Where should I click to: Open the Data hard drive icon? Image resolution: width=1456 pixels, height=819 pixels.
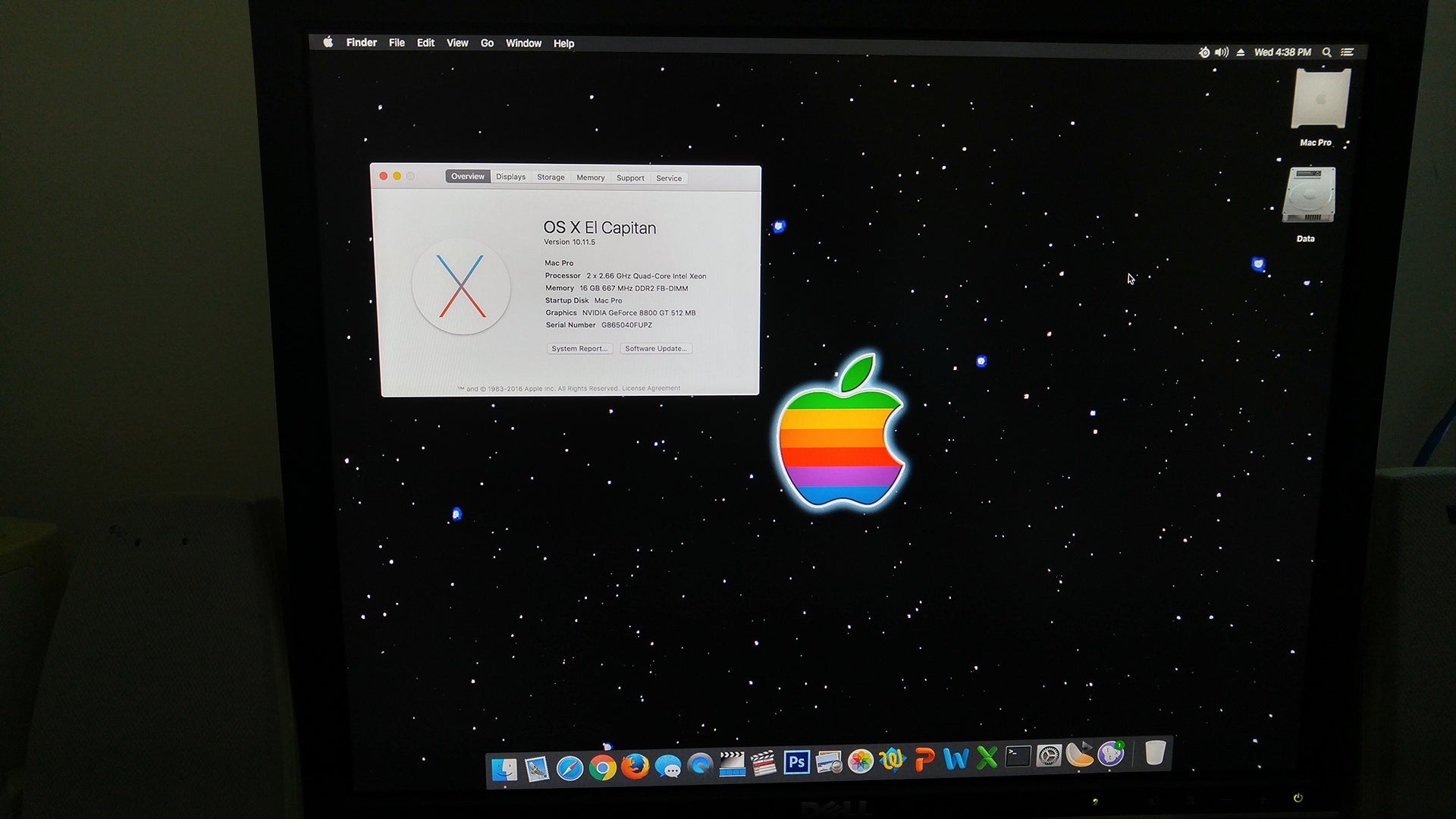[x=1309, y=196]
